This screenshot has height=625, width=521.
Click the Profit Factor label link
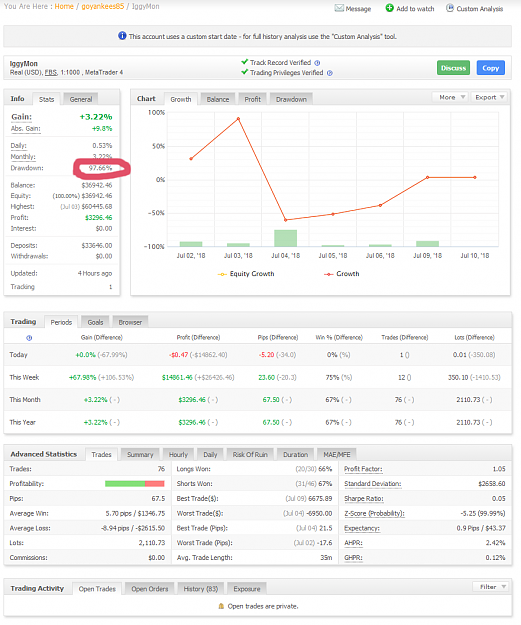coord(363,469)
